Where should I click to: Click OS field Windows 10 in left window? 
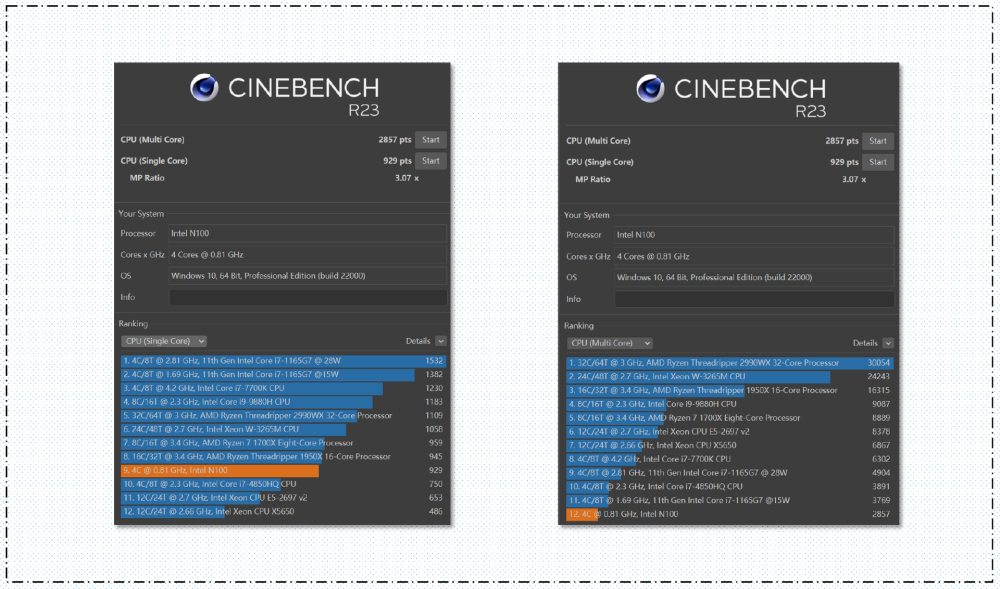point(307,276)
